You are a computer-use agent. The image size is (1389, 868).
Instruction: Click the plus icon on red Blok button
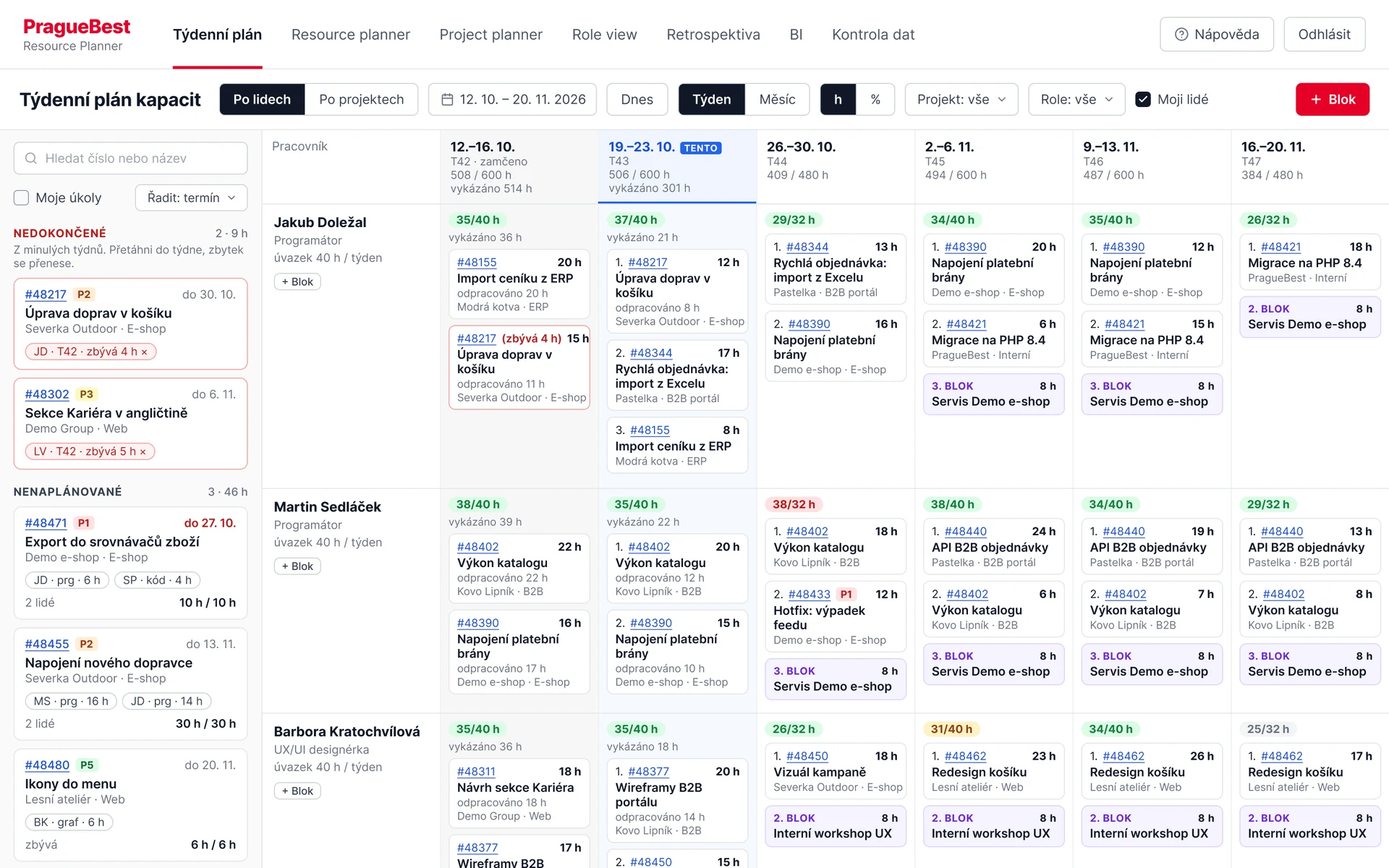[1316, 99]
